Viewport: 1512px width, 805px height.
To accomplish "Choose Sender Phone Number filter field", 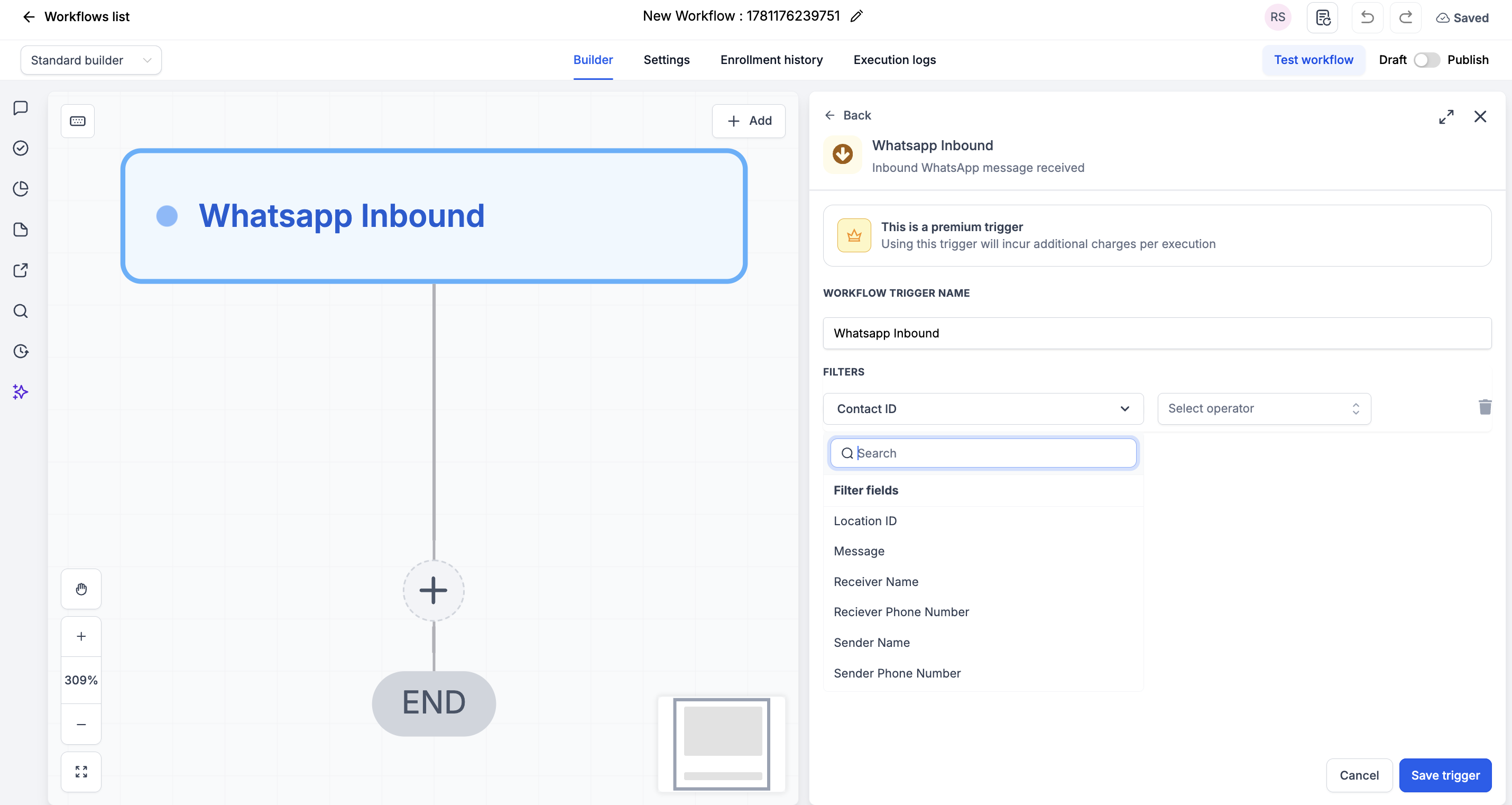I will (983, 673).
